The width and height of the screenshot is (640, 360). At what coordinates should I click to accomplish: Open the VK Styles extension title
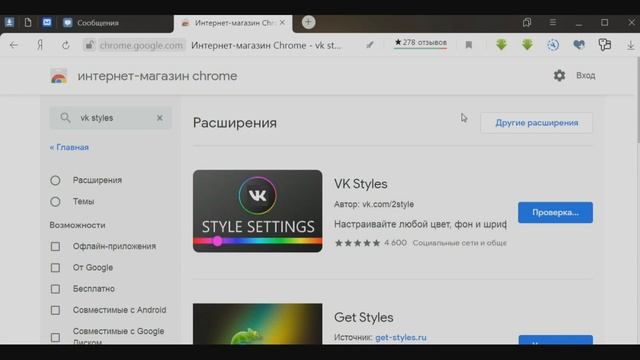point(361,184)
